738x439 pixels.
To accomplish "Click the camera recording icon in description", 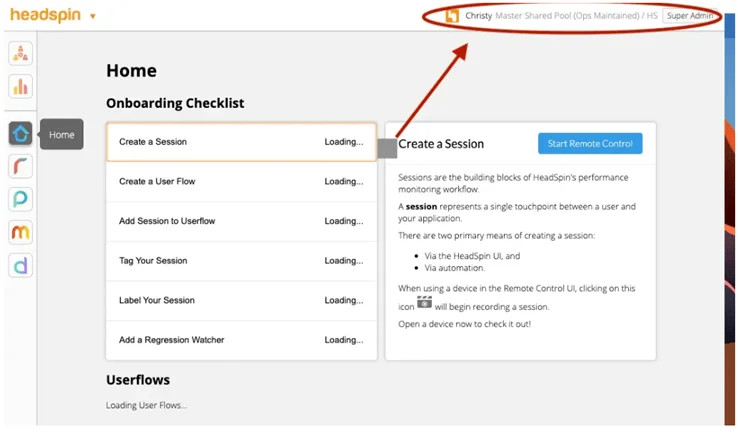I will [424, 302].
